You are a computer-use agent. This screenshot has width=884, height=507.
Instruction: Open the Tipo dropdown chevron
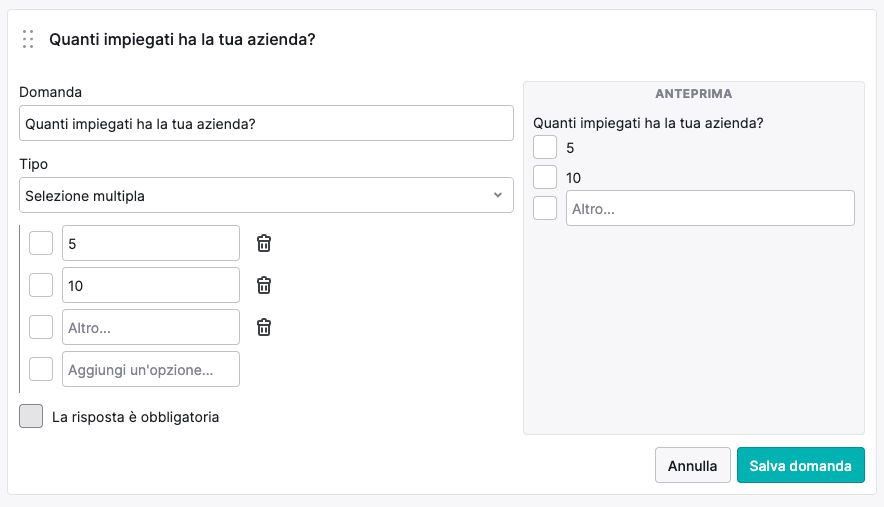point(498,195)
